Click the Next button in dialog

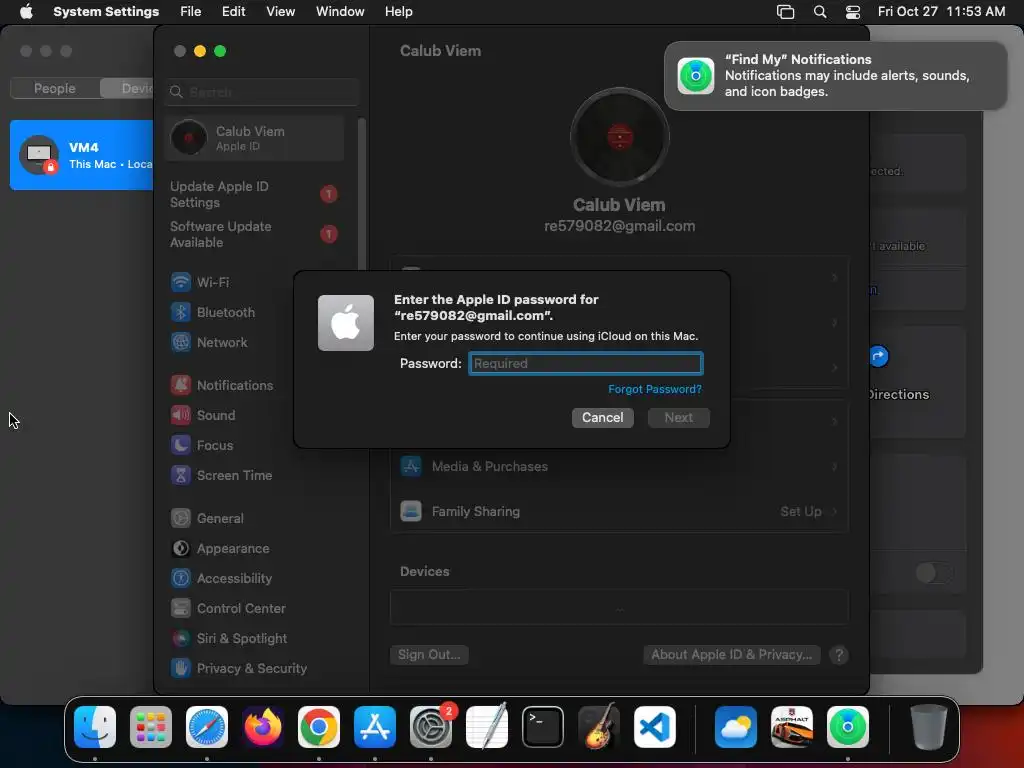point(679,417)
